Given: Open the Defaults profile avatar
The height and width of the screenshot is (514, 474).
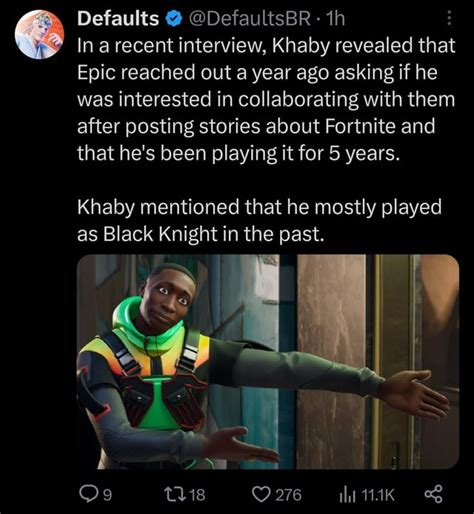Looking at the screenshot, I should [39, 34].
